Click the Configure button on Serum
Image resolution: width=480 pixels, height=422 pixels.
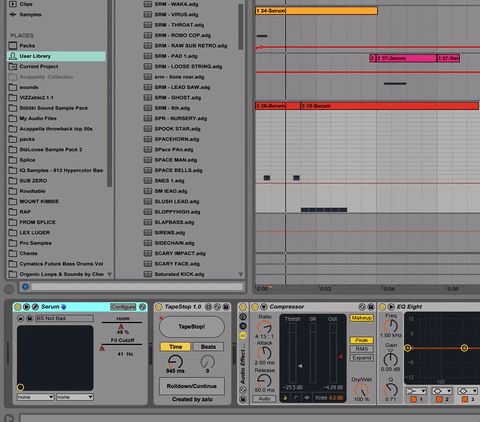tap(123, 307)
